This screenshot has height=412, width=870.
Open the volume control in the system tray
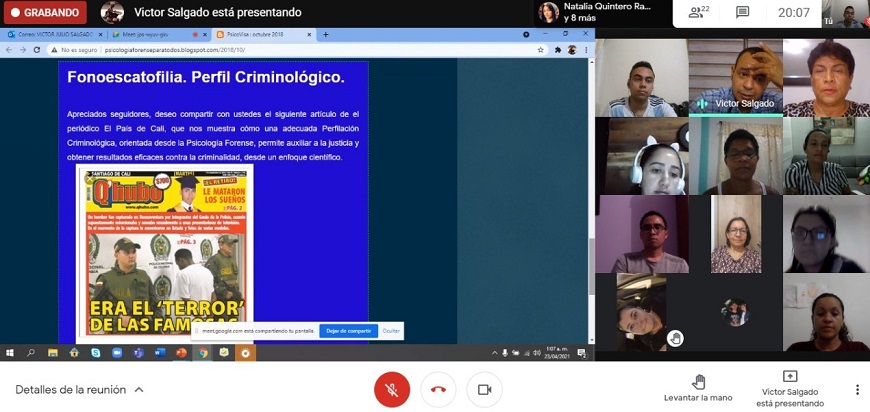(x=537, y=353)
